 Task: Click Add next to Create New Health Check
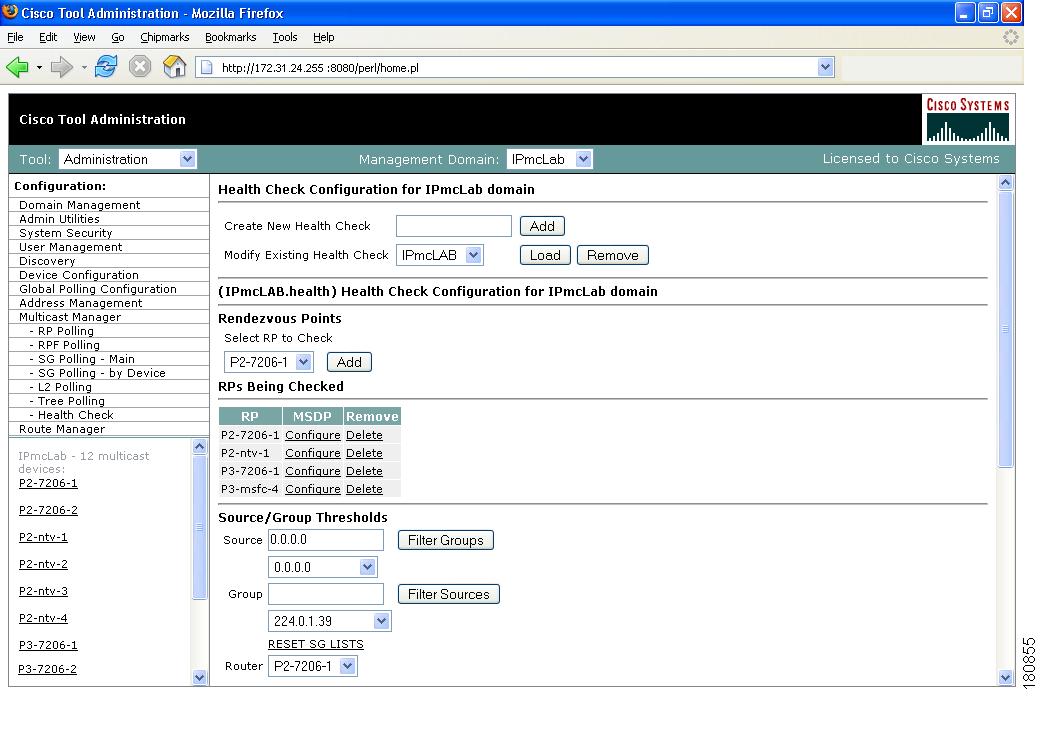[542, 226]
